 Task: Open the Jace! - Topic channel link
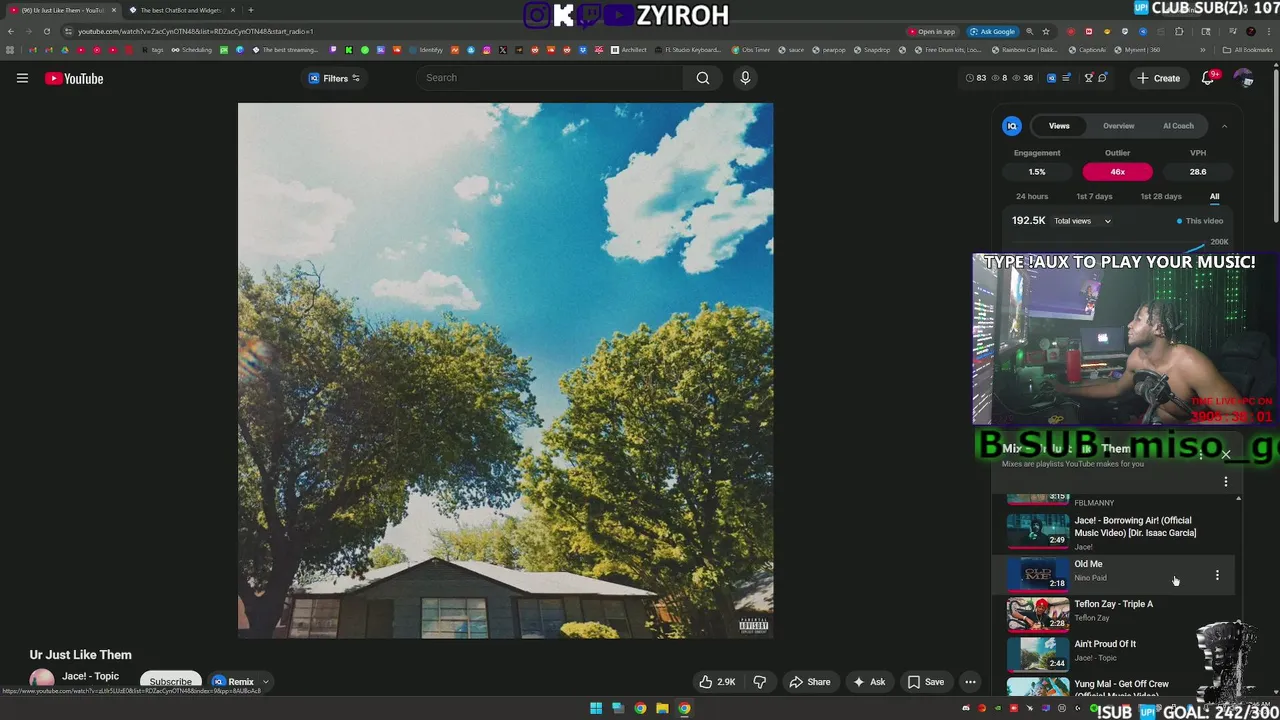[90, 677]
